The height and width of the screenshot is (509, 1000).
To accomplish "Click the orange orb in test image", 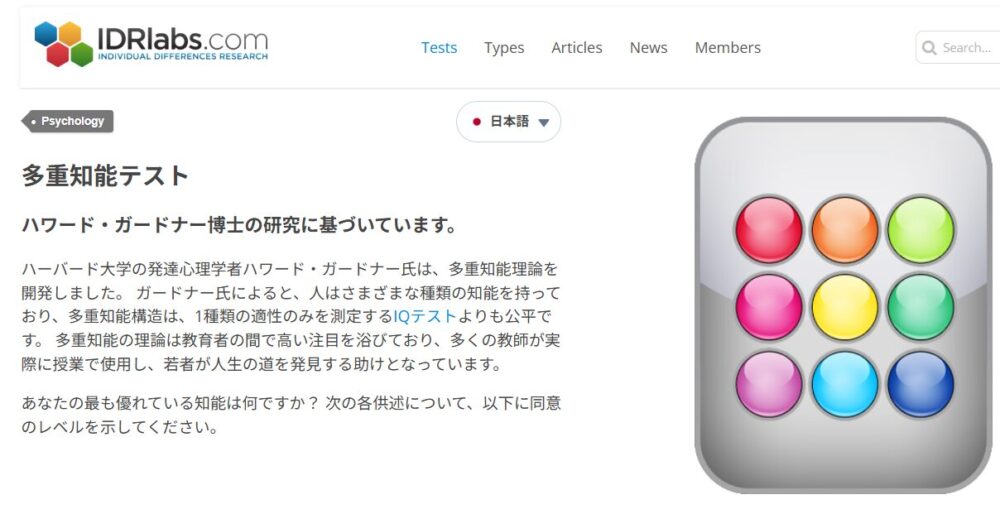I will tap(844, 230).
